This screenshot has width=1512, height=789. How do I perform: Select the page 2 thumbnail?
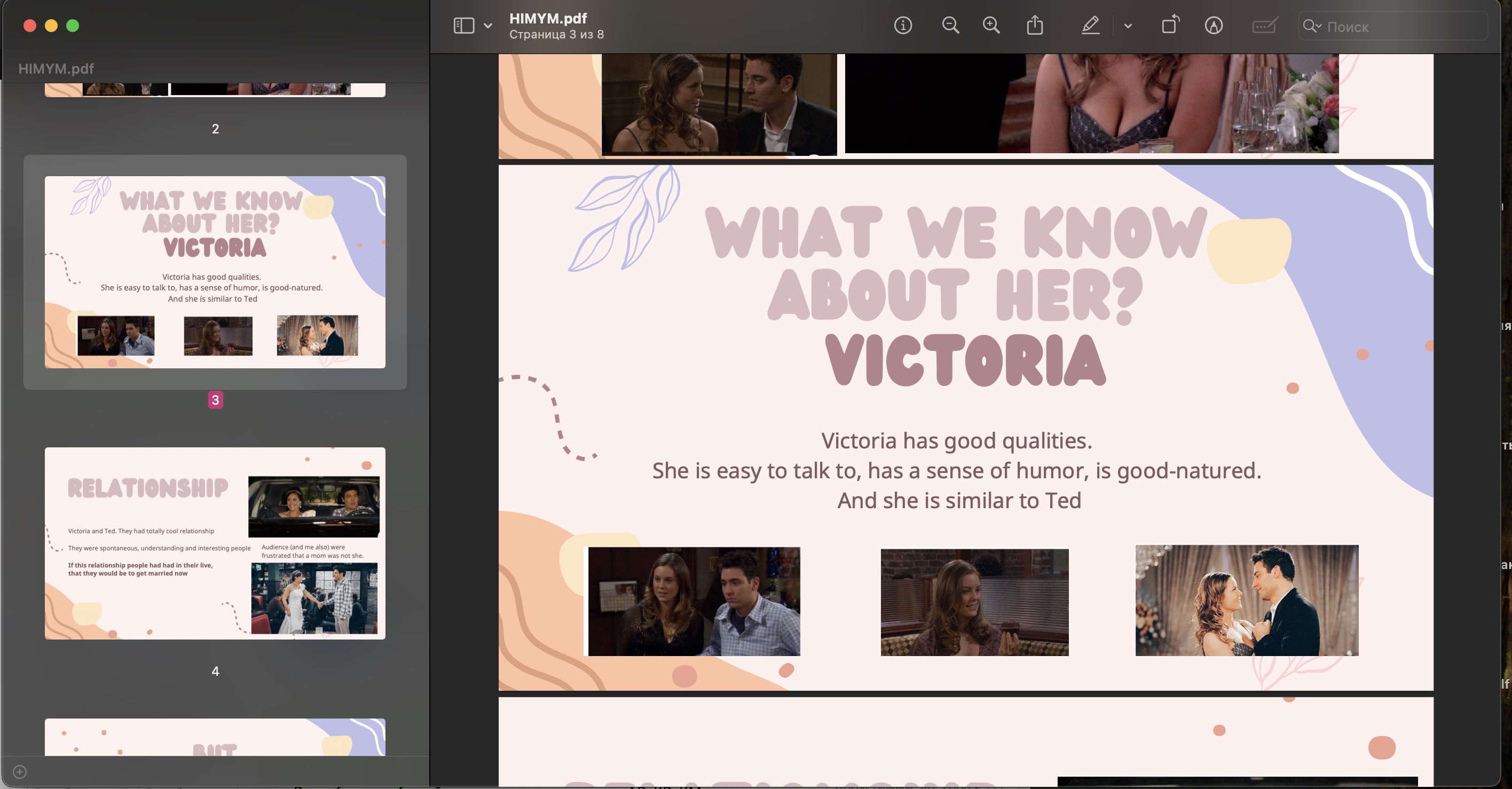pyautogui.click(x=215, y=90)
